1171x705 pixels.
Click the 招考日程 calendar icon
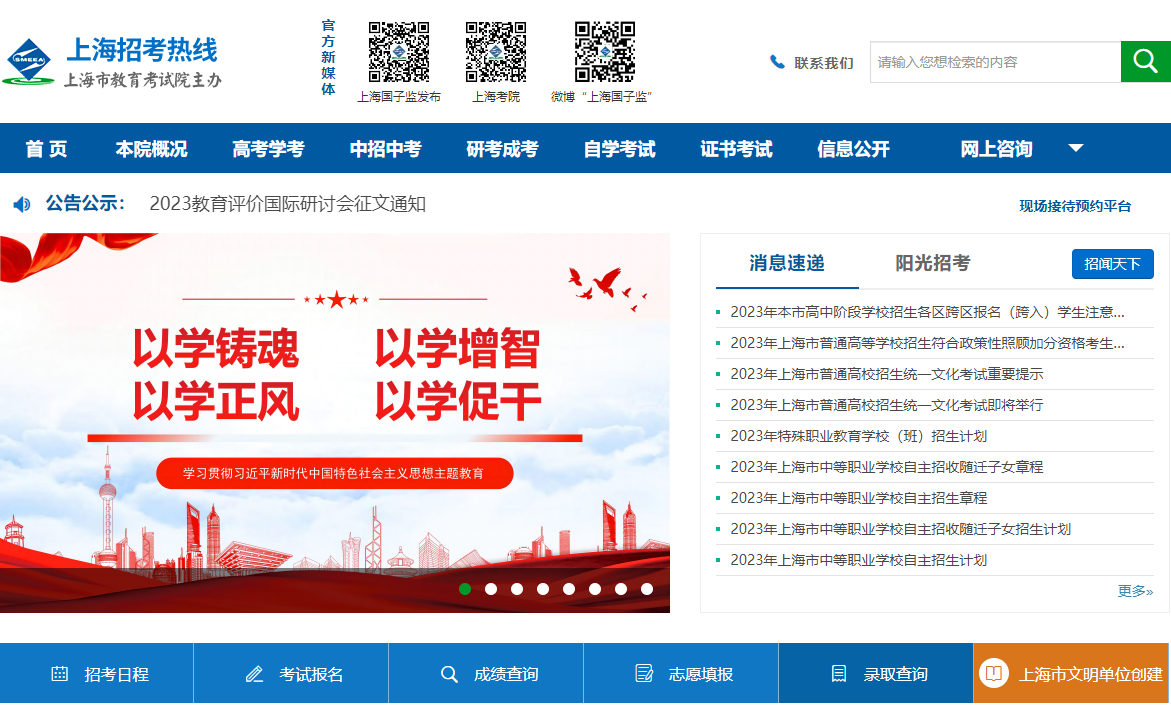pyautogui.click(x=60, y=674)
